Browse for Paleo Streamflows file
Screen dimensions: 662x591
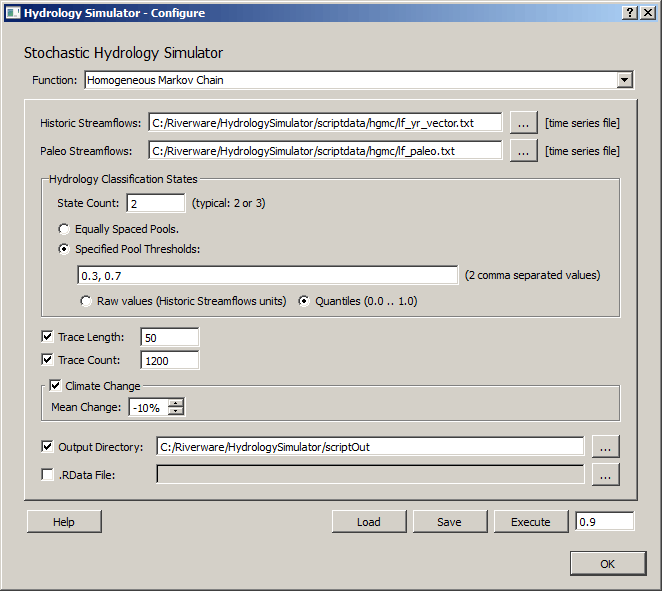click(x=524, y=151)
